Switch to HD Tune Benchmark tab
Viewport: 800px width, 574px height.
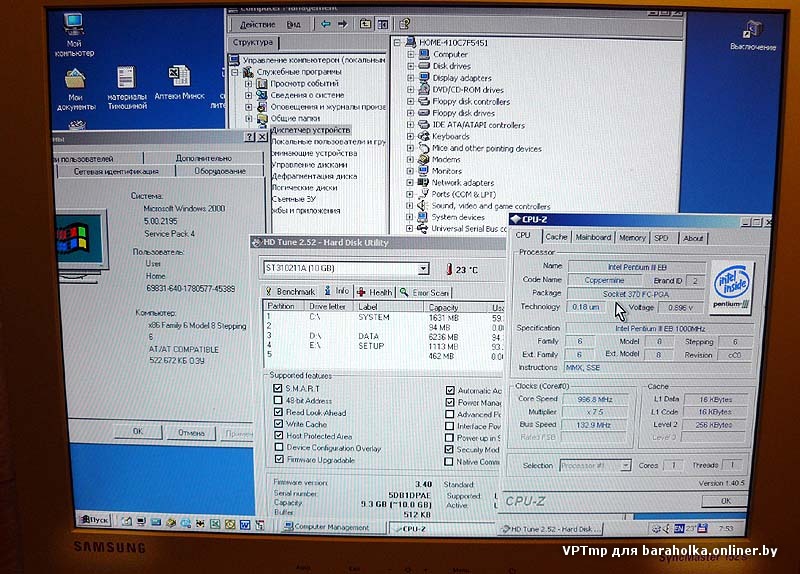click(290, 292)
